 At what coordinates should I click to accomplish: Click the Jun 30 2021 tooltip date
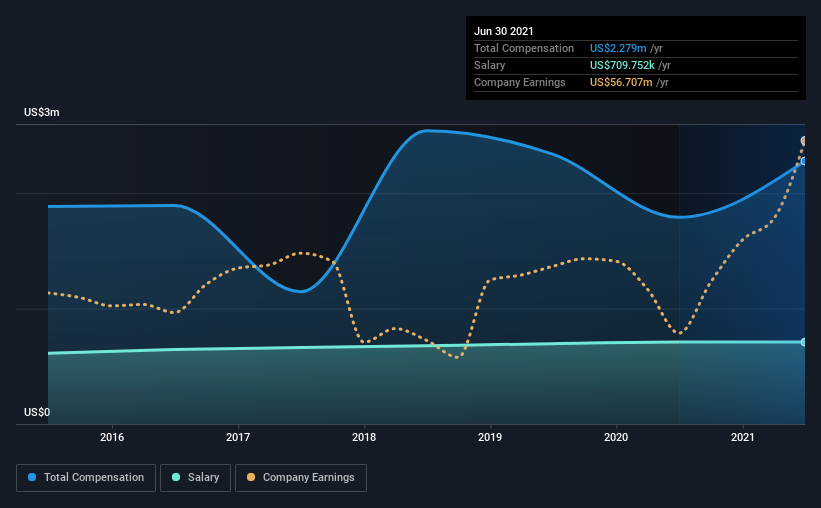[504, 31]
